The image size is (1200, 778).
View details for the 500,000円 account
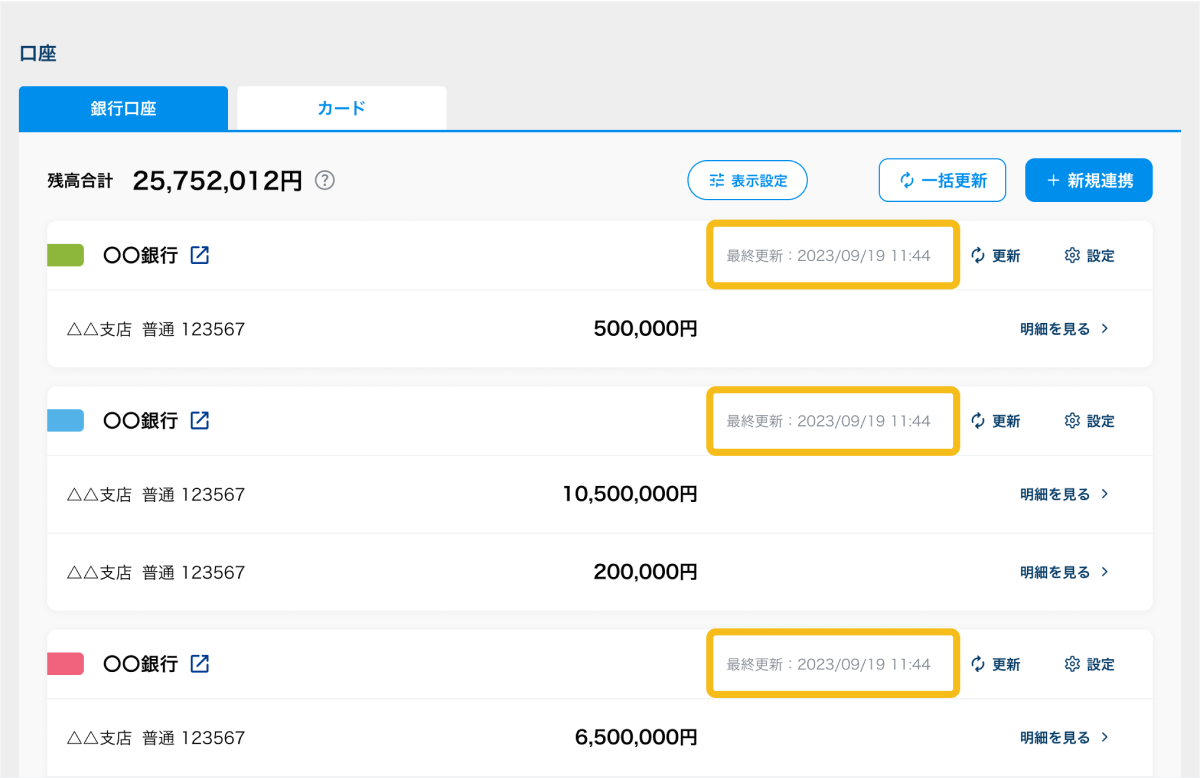point(1064,328)
